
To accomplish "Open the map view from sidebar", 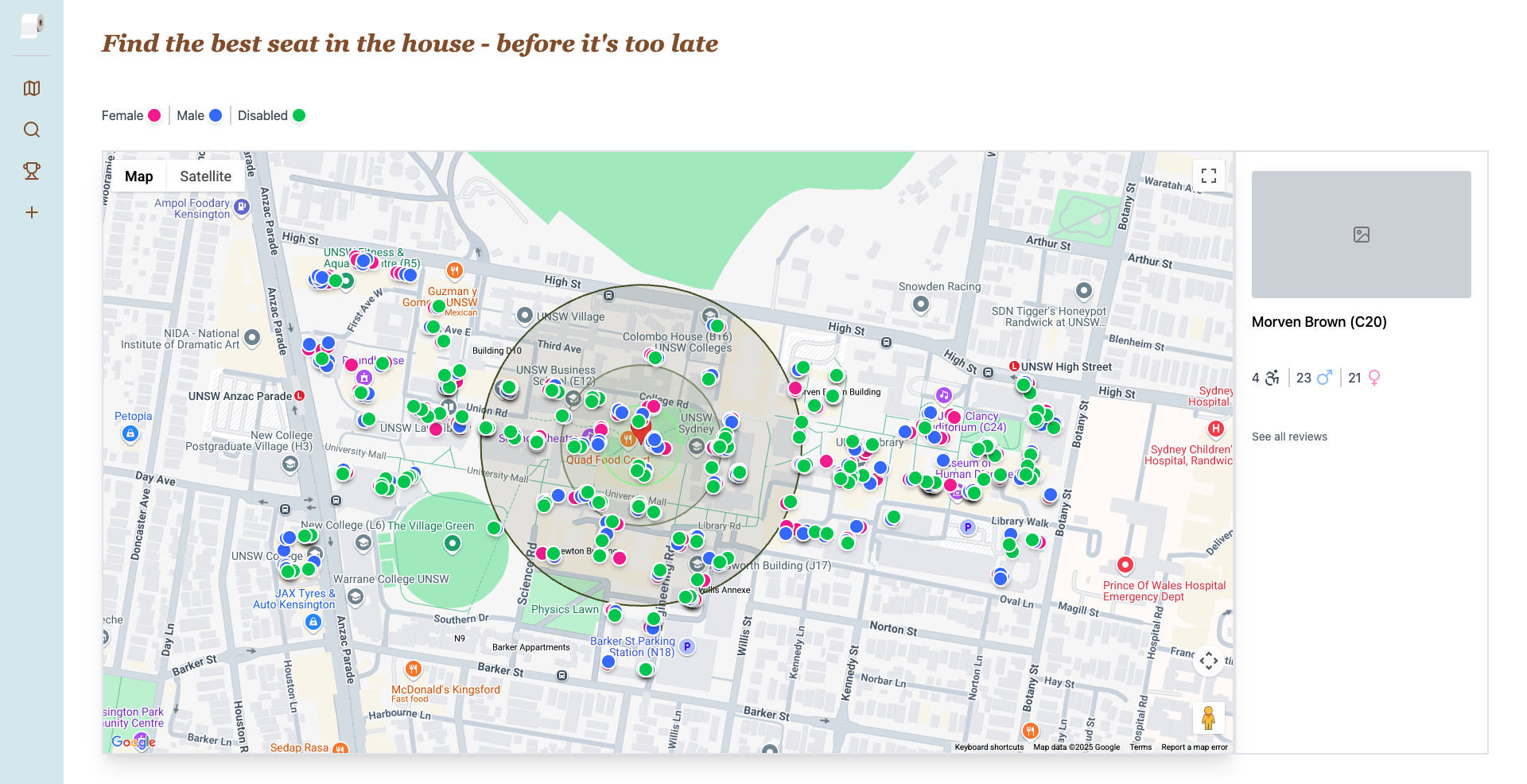I will (32, 88).
